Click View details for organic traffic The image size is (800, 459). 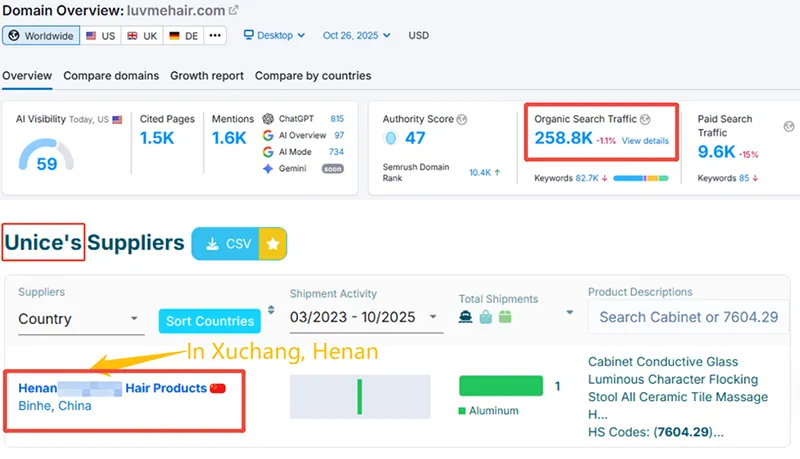[645, 141]
